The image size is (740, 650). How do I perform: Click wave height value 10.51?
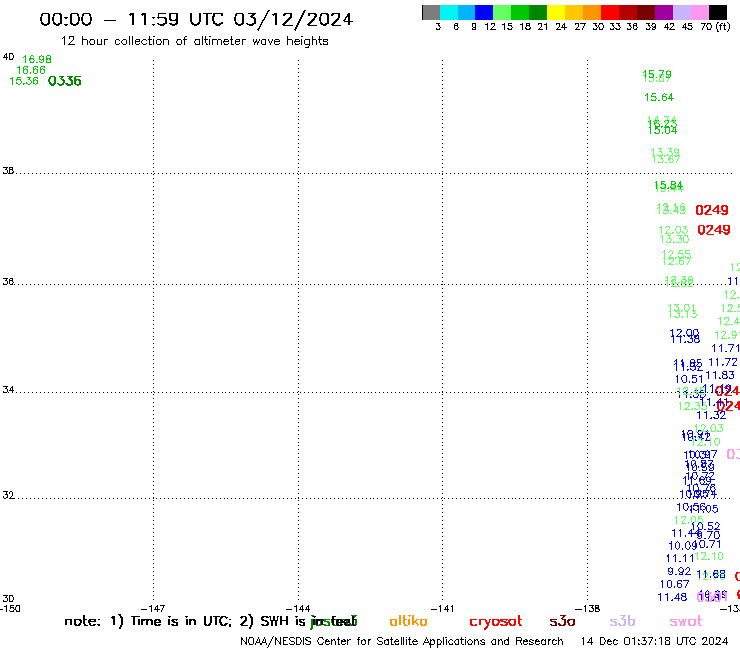coord(689,380)
